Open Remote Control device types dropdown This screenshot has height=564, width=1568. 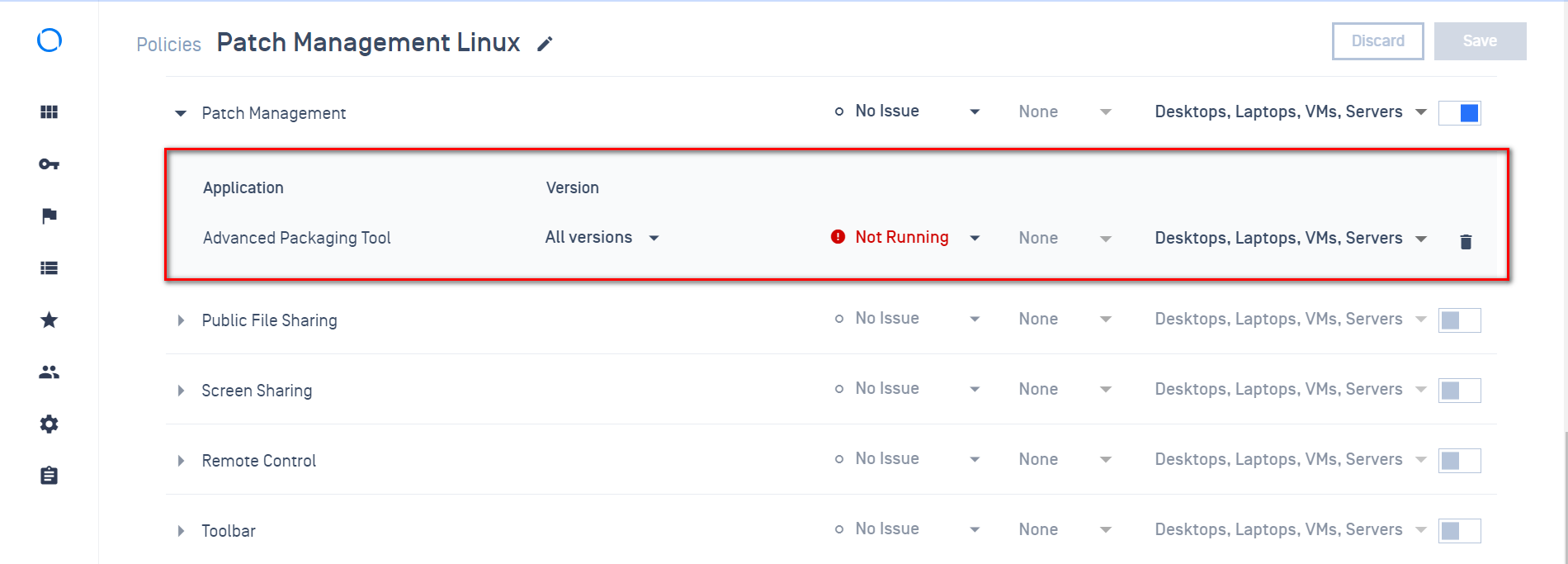tap(1291, 460)
